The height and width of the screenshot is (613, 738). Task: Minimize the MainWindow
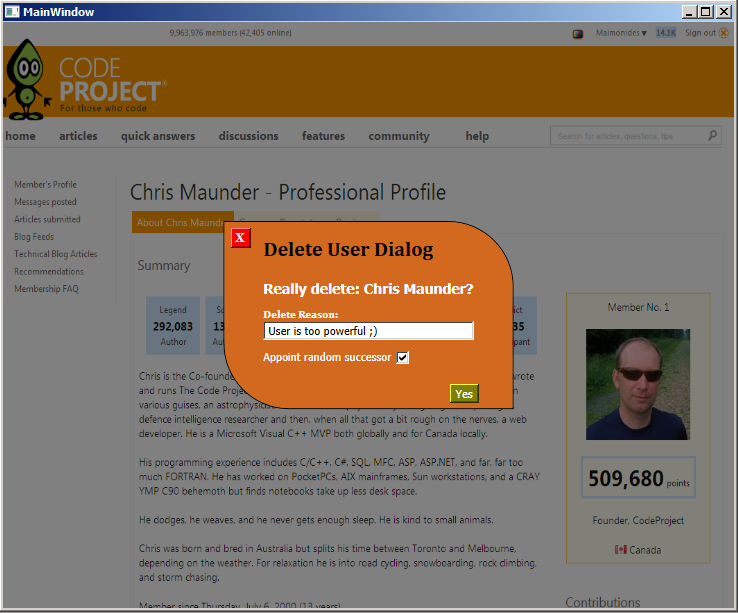click(689, 12)
